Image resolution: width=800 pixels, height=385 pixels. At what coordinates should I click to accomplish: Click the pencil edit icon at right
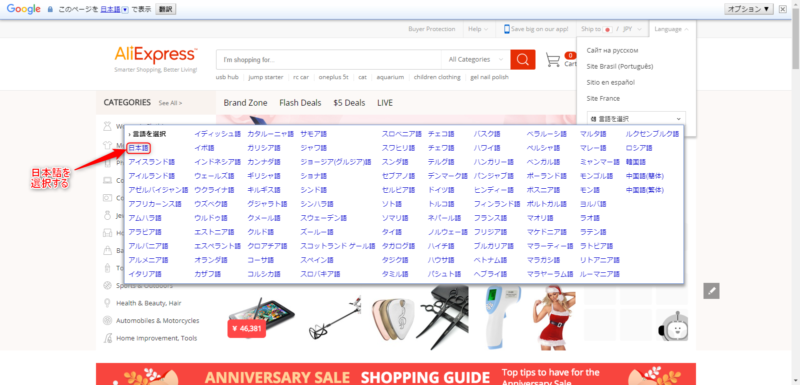click(711, 291)
